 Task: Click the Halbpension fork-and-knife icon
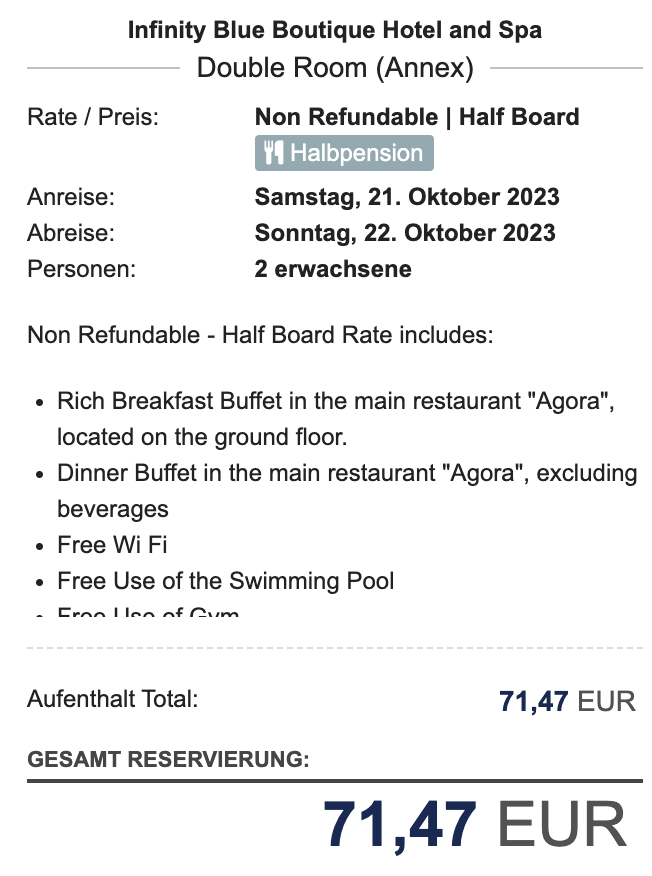pos(274,153)
